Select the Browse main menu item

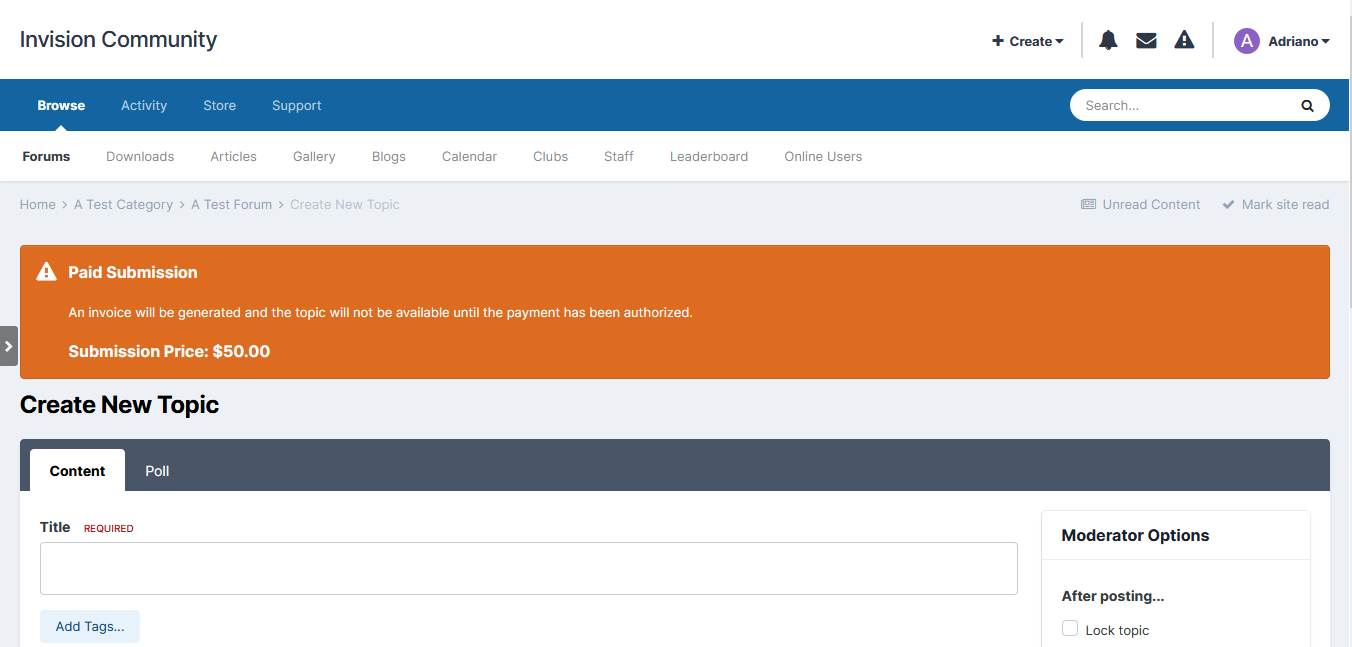(x=61, y=105)
